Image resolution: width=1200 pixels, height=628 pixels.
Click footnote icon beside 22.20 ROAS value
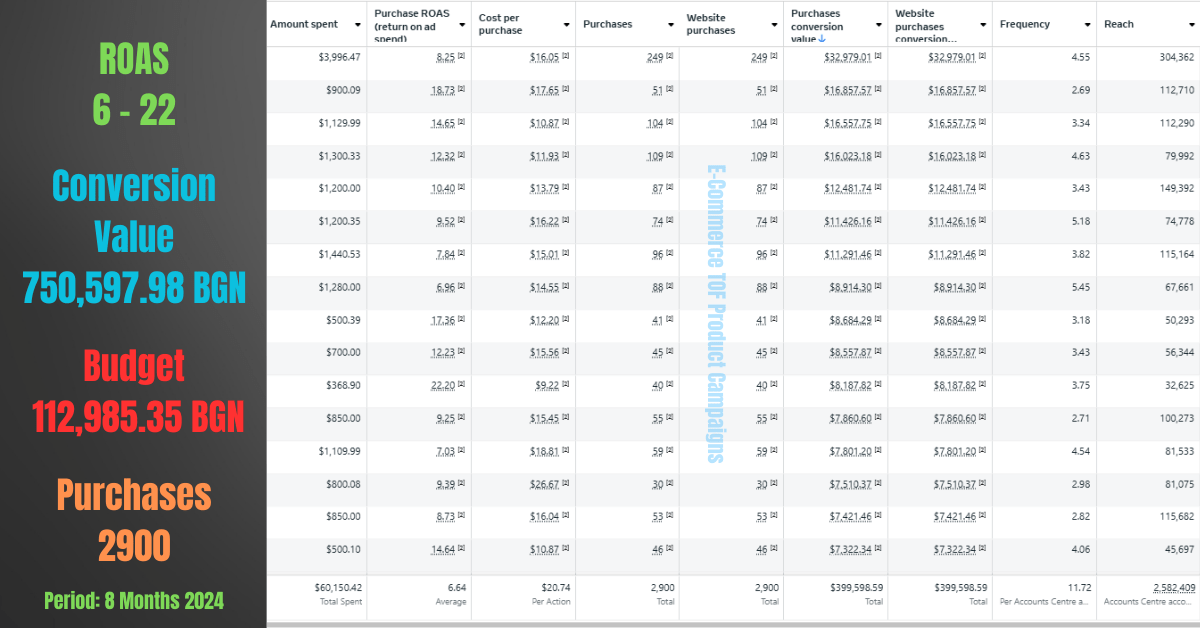(462, 385)
